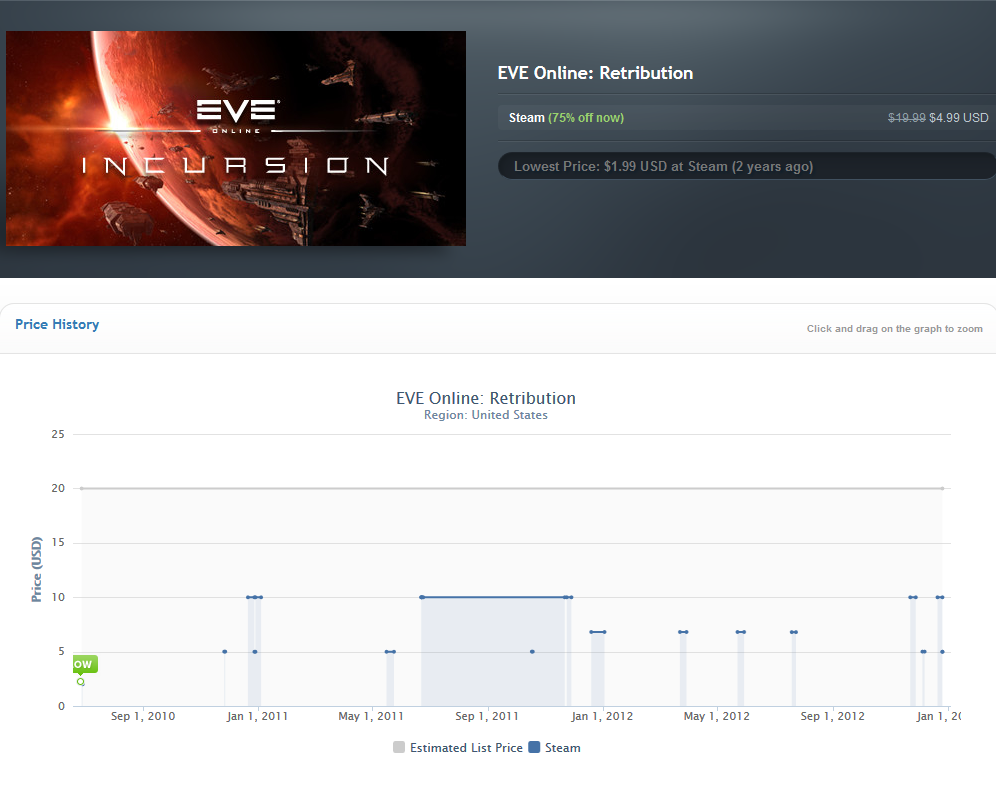Click the 25 value on price axis
The width and height of the screenshot is (996, 804).
coord(58,434)
